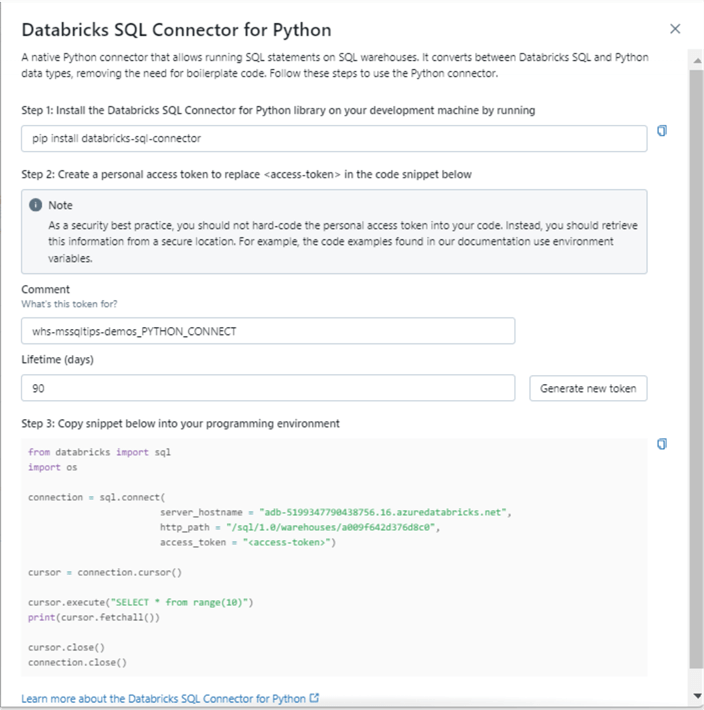The image size is (704, 710).
Task: Select the pip install databricks-sql-connector box
Action: point(334,139)
